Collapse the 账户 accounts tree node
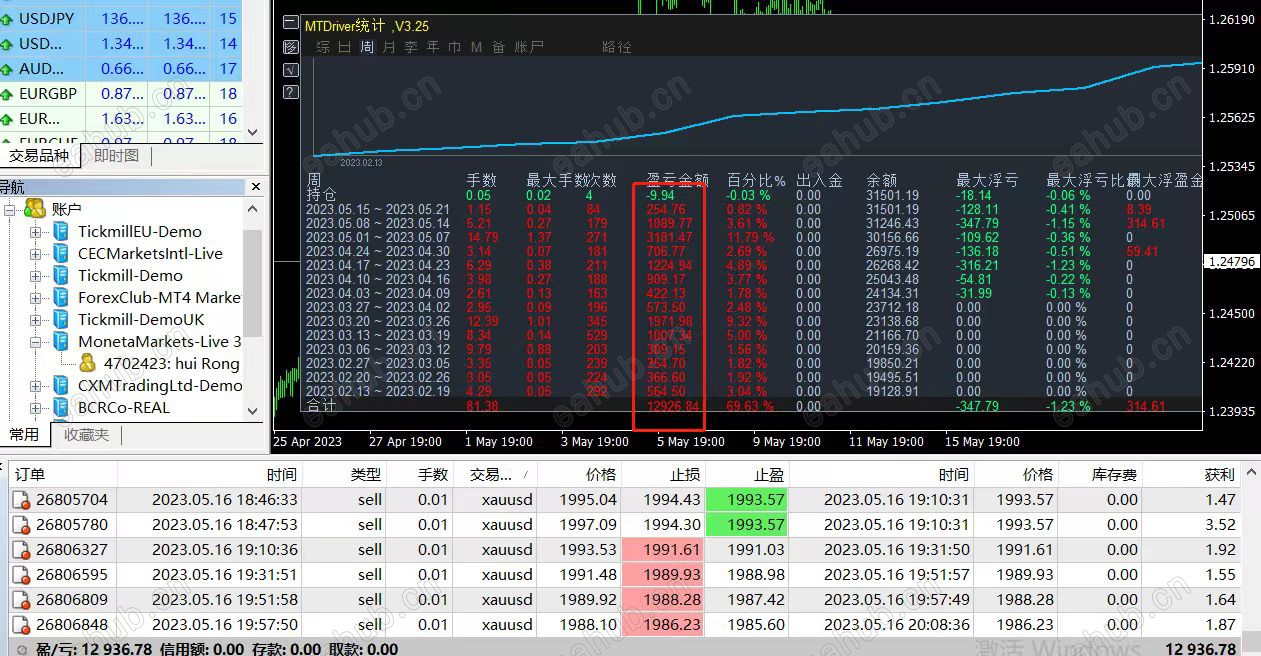This screenshot has width=1261, height=656. pyautogui.click(x=10, y=209)
